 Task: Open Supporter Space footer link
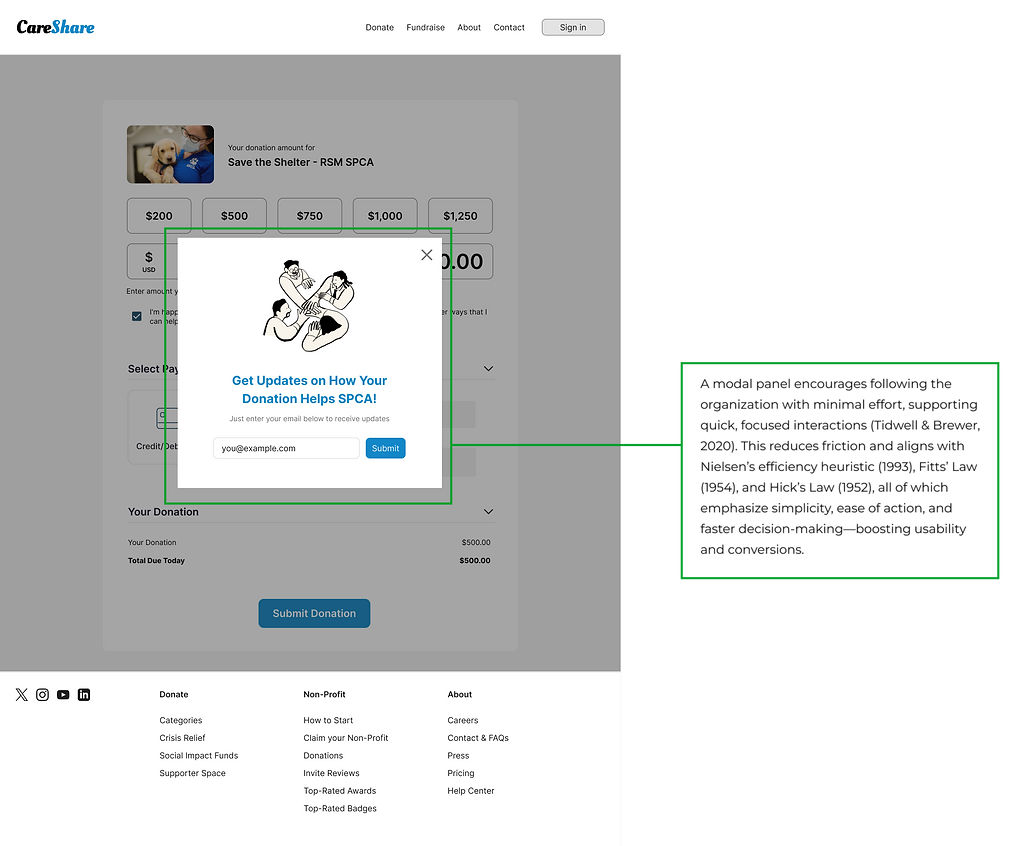[x=192, y=773]
